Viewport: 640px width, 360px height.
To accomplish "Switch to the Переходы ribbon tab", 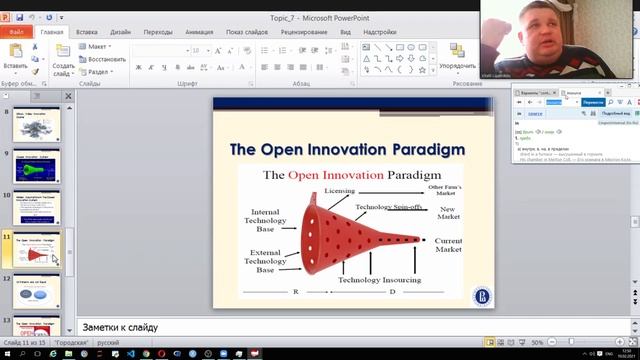I will (x=158, y=32).
